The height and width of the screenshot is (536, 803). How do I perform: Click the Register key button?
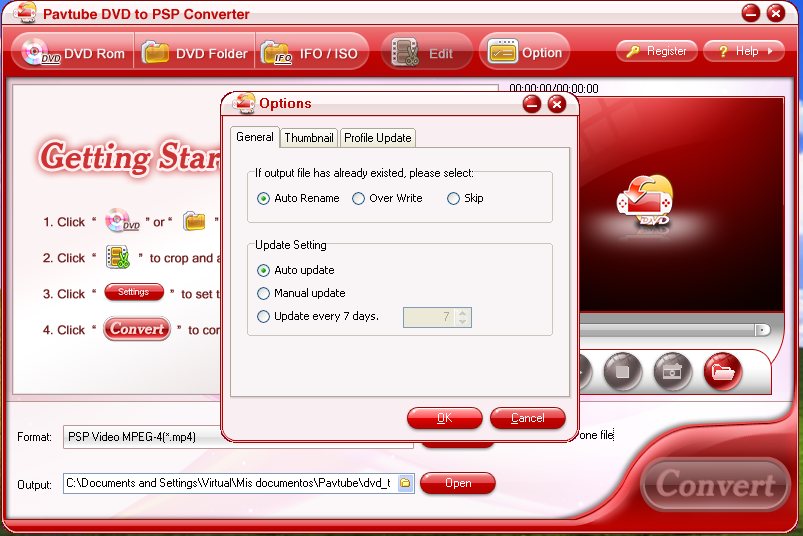657,51
